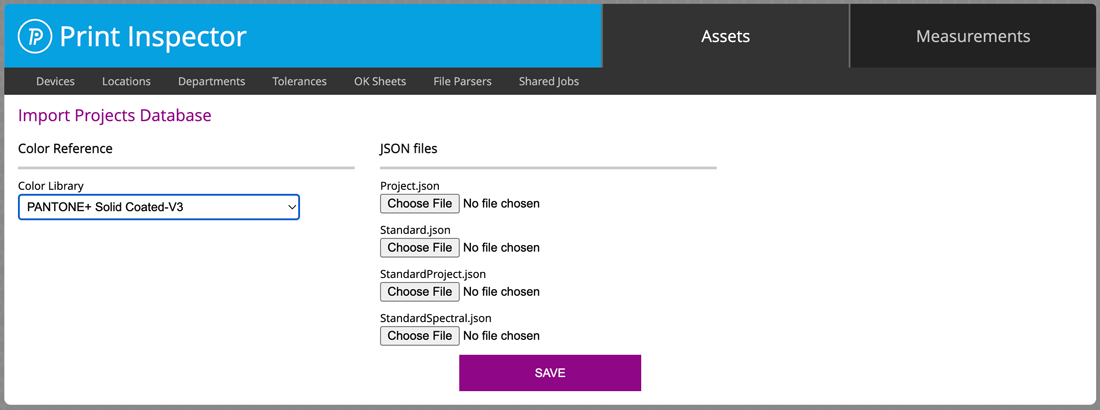1100x410 pixels.
Task: Choose a file for Project.json
Action: (x=420, y=204)
